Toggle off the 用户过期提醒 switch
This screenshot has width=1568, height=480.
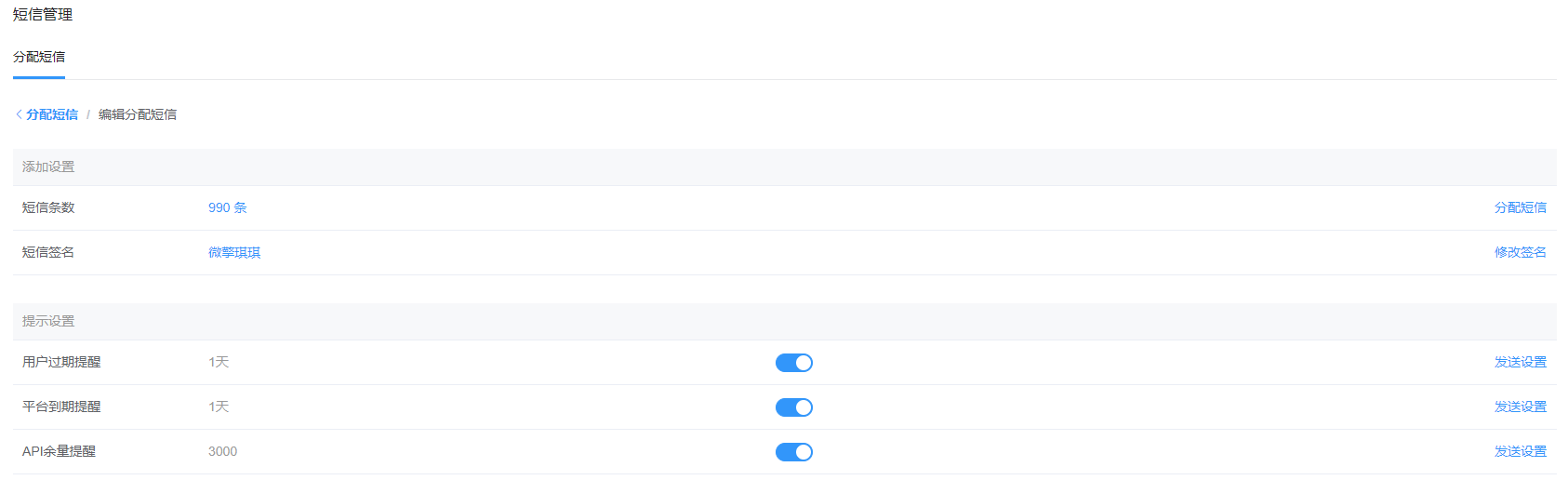coord(794,363)
